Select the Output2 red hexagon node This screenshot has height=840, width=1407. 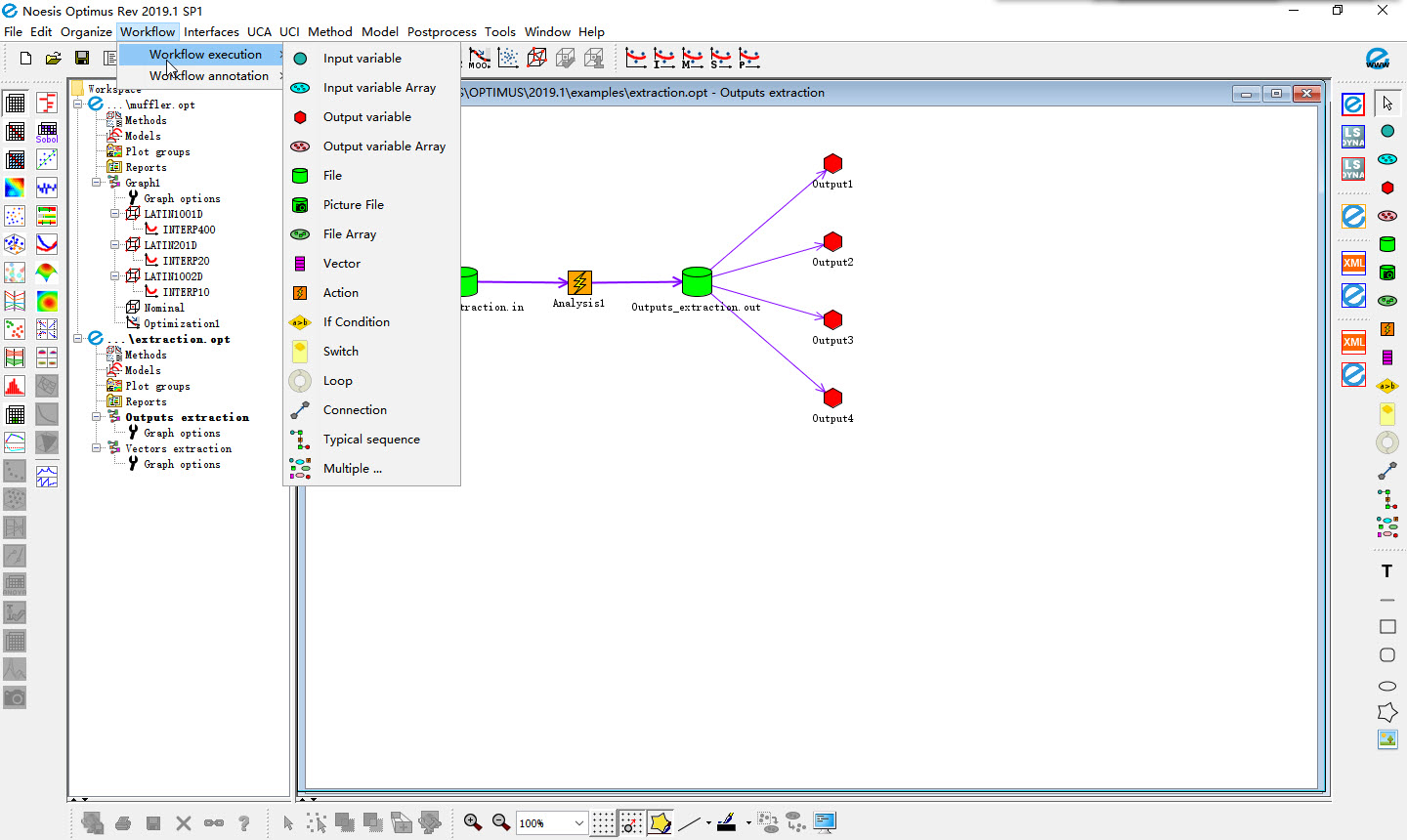click(x=832, y=241)
